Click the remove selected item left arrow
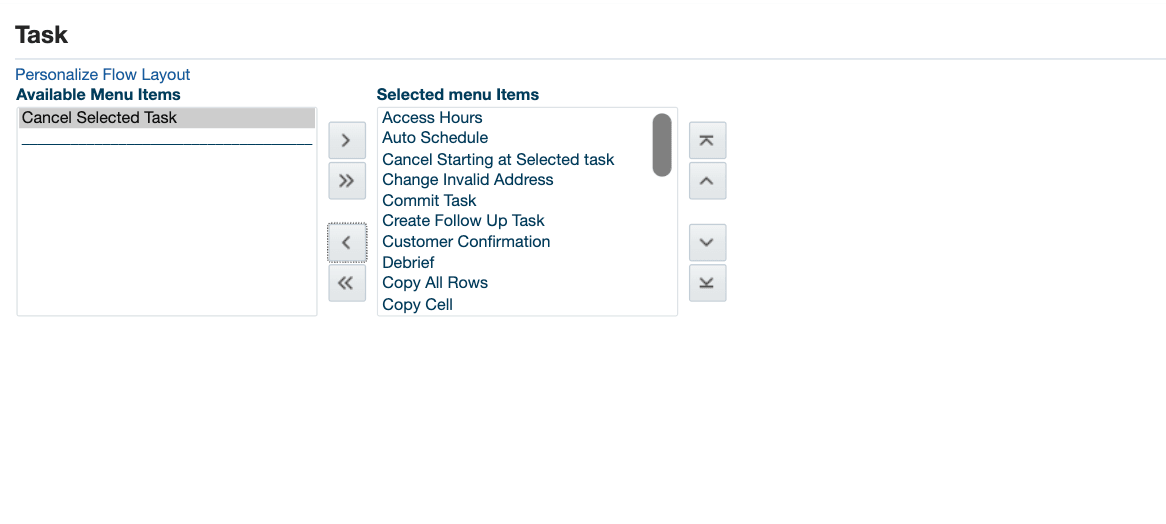 point(347,242)
